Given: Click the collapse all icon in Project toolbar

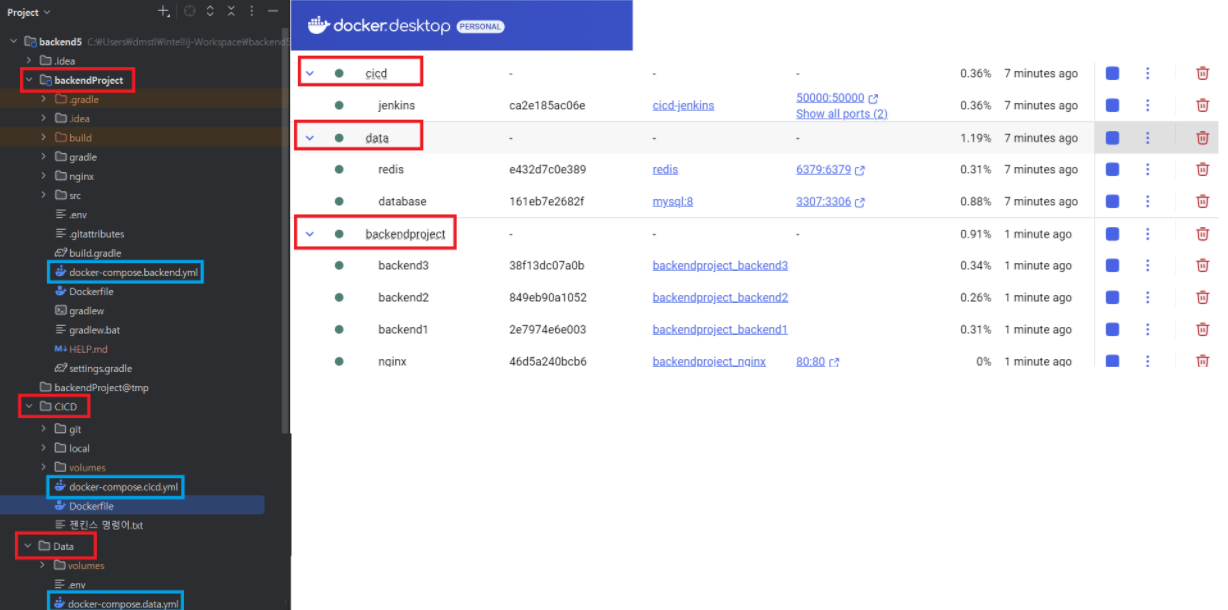Looking at the screenshot, I should [x=231, y=11].
